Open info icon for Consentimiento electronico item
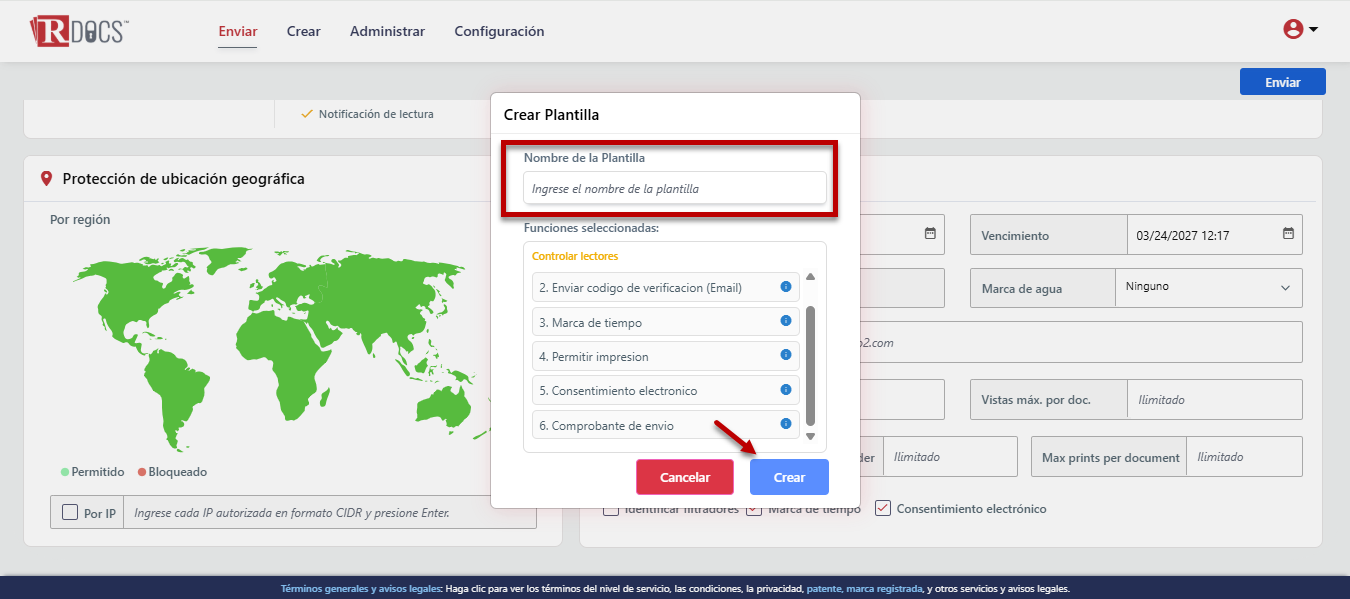 786,389
